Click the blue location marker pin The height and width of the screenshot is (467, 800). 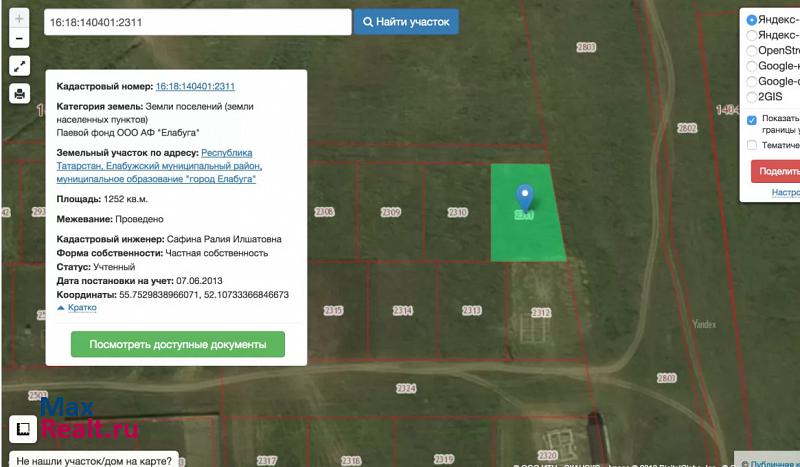pos(524,198)
